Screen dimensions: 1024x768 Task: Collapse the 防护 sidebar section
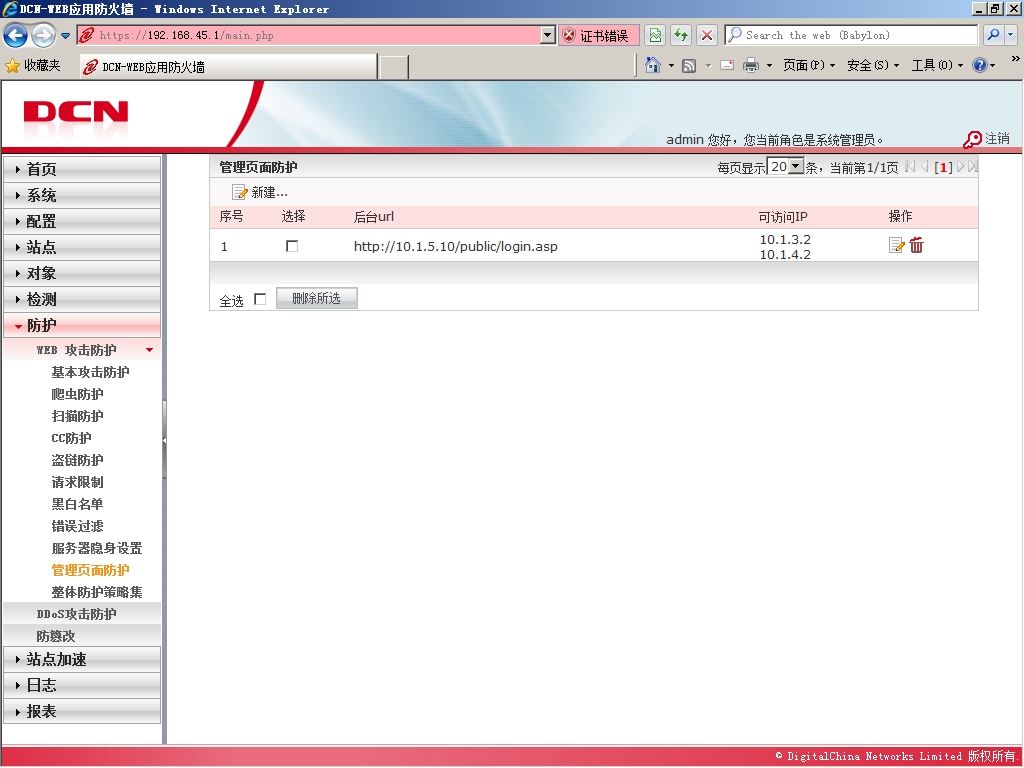(82, 325)
